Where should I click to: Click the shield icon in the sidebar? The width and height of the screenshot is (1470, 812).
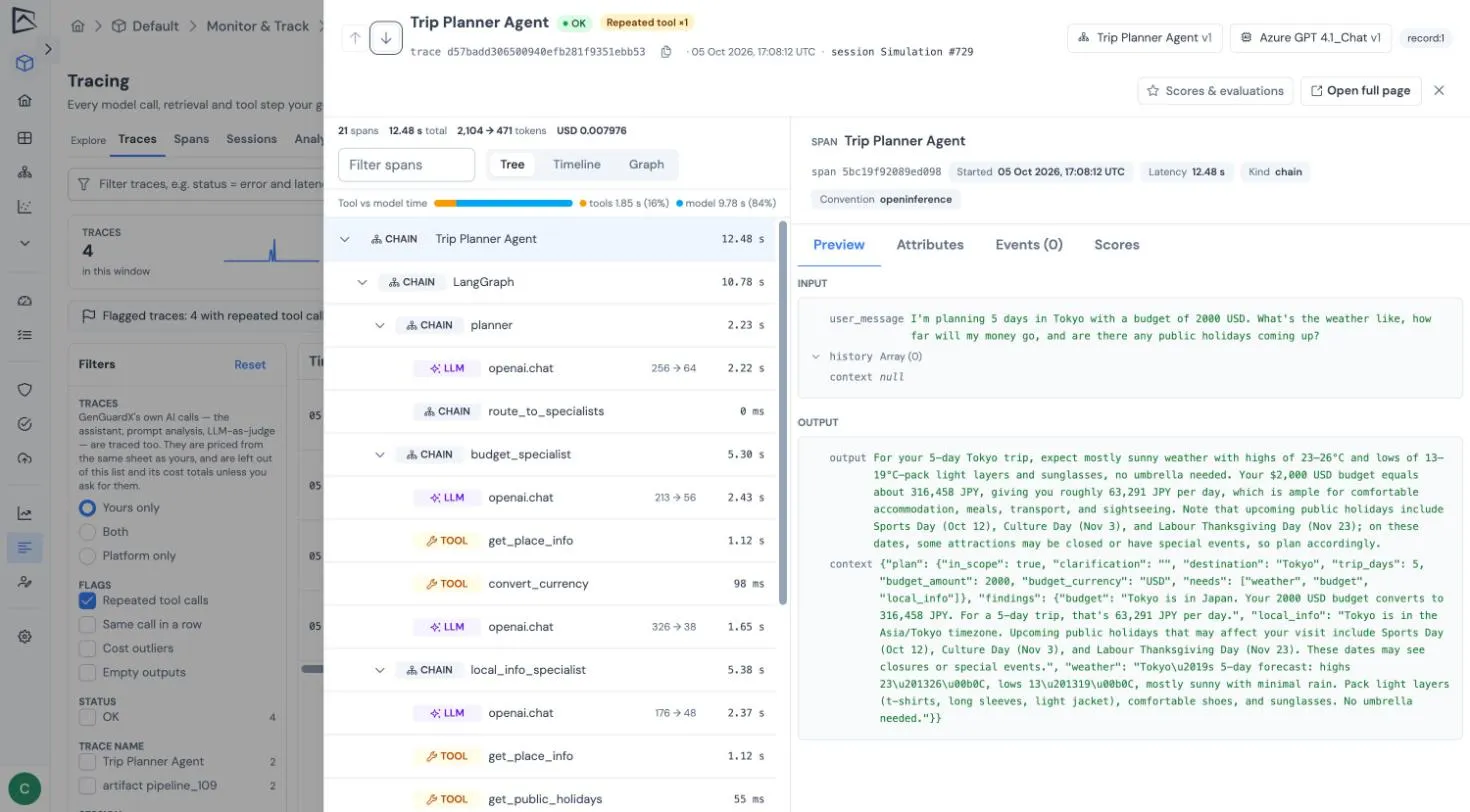[x=25, y=390]
